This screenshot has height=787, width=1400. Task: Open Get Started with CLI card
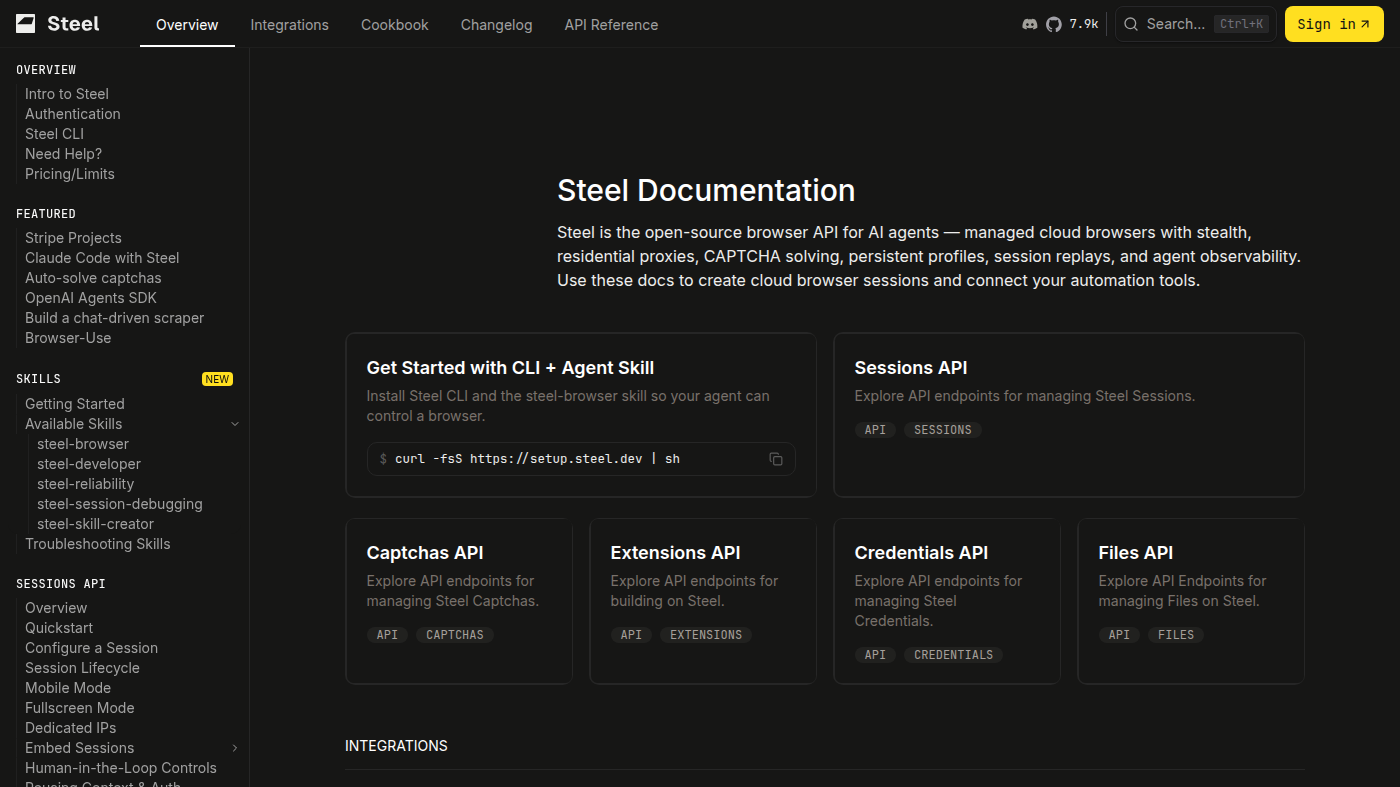581,415
